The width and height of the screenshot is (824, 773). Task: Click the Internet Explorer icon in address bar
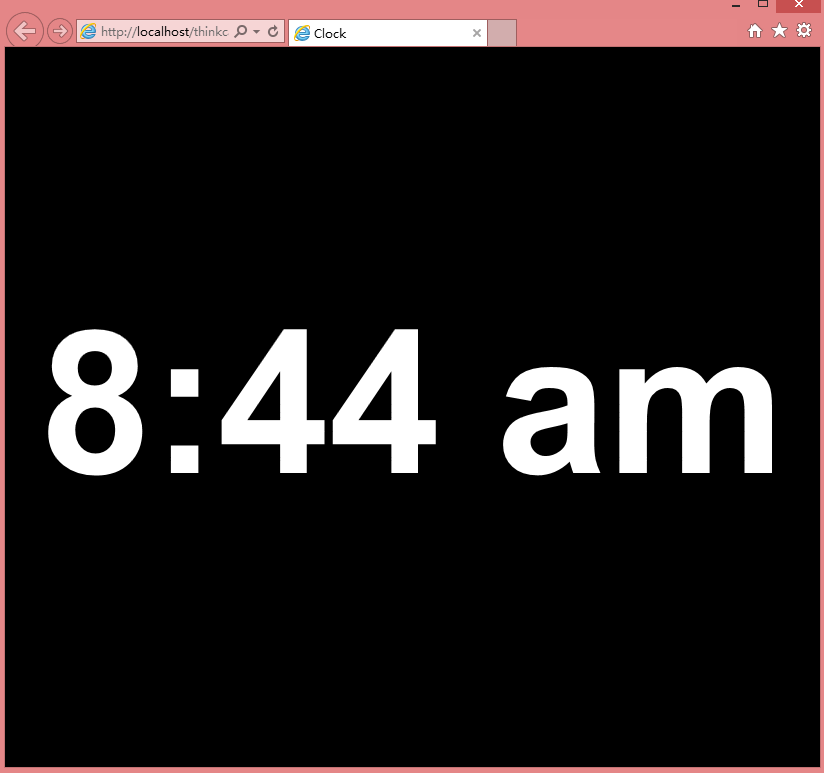[x=88, y=32]
